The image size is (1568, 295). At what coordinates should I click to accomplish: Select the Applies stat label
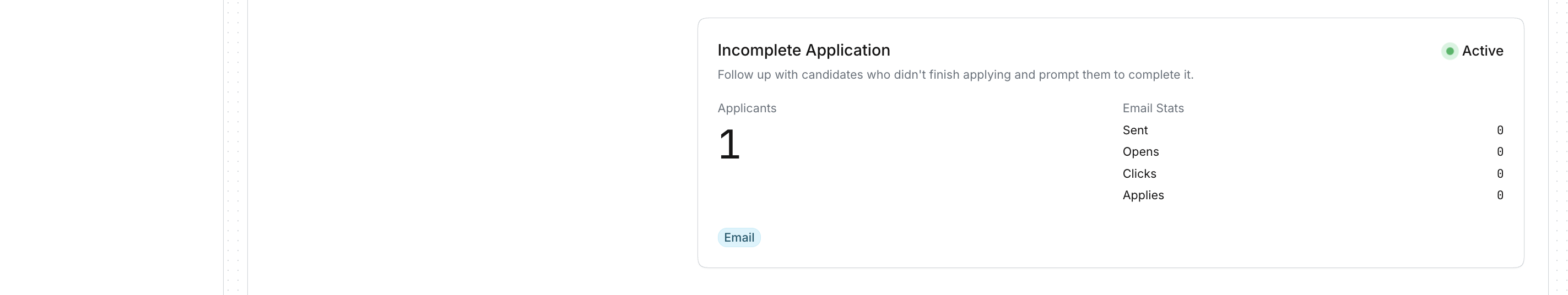click(x=1143, y=195)
